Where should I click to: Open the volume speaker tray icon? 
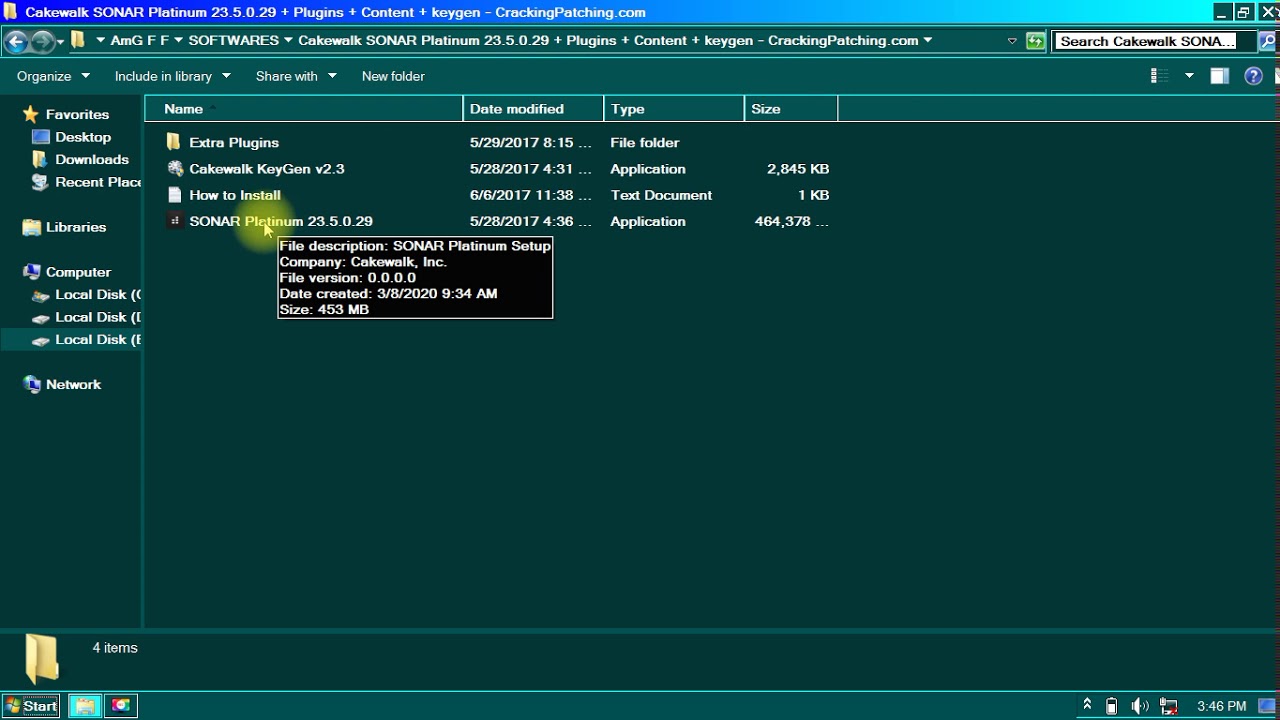1139,706
